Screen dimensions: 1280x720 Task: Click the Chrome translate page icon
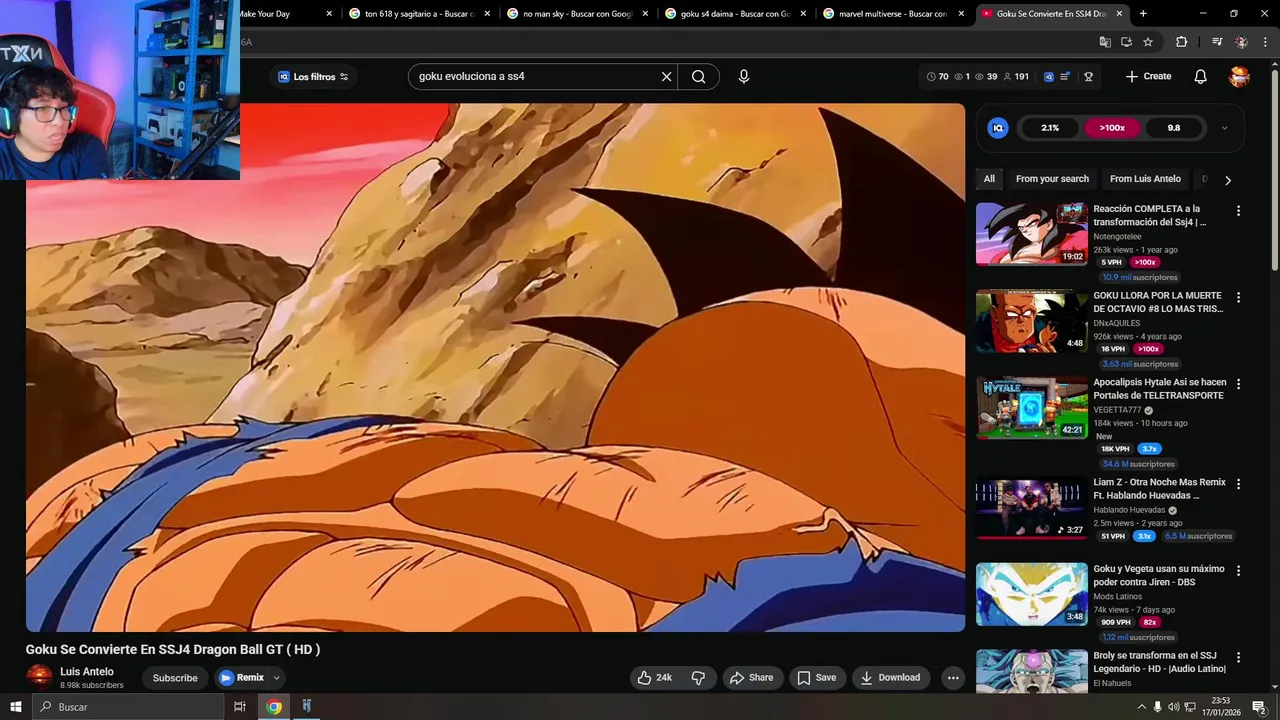click(x=1105, y=42)
